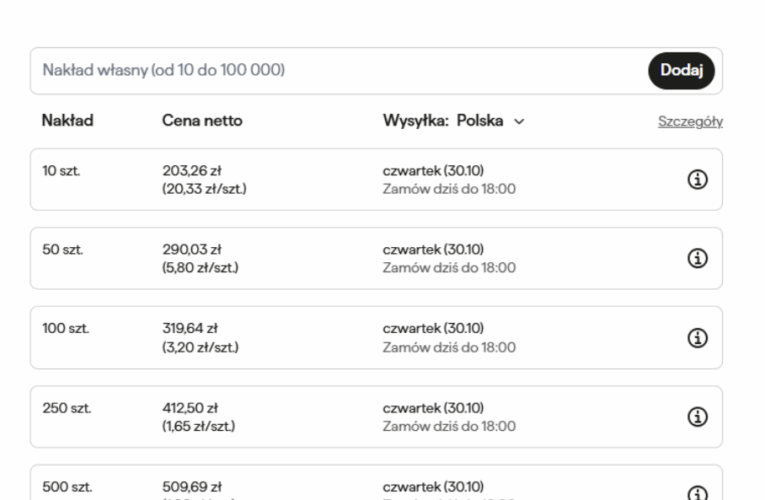The height and width of the screenshot is (500, 765).
Task: Open info icon for 10 szt. row
Action: click(698, 179)
